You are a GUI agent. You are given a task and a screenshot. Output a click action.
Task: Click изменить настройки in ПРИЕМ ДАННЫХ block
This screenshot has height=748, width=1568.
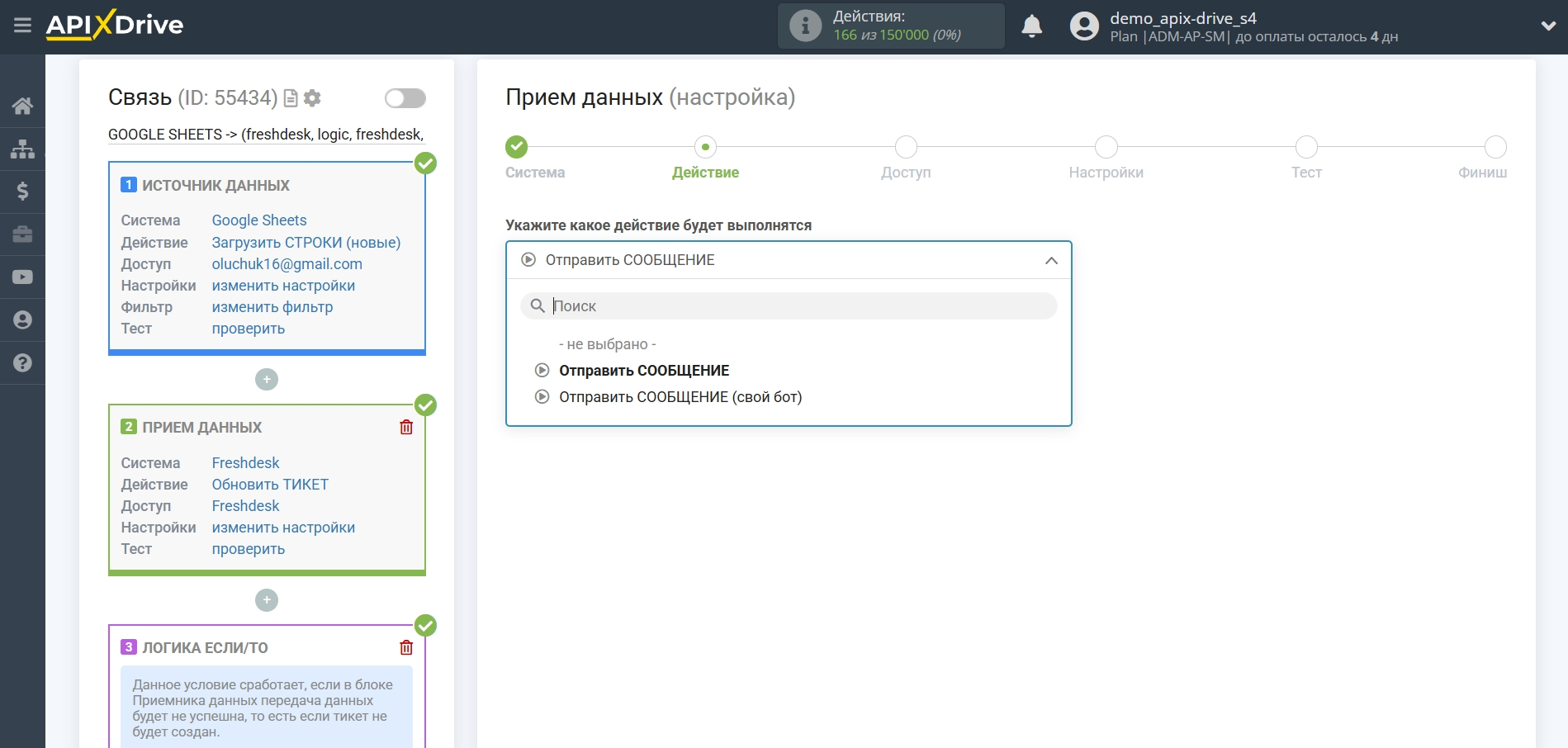tap(283, 528)
